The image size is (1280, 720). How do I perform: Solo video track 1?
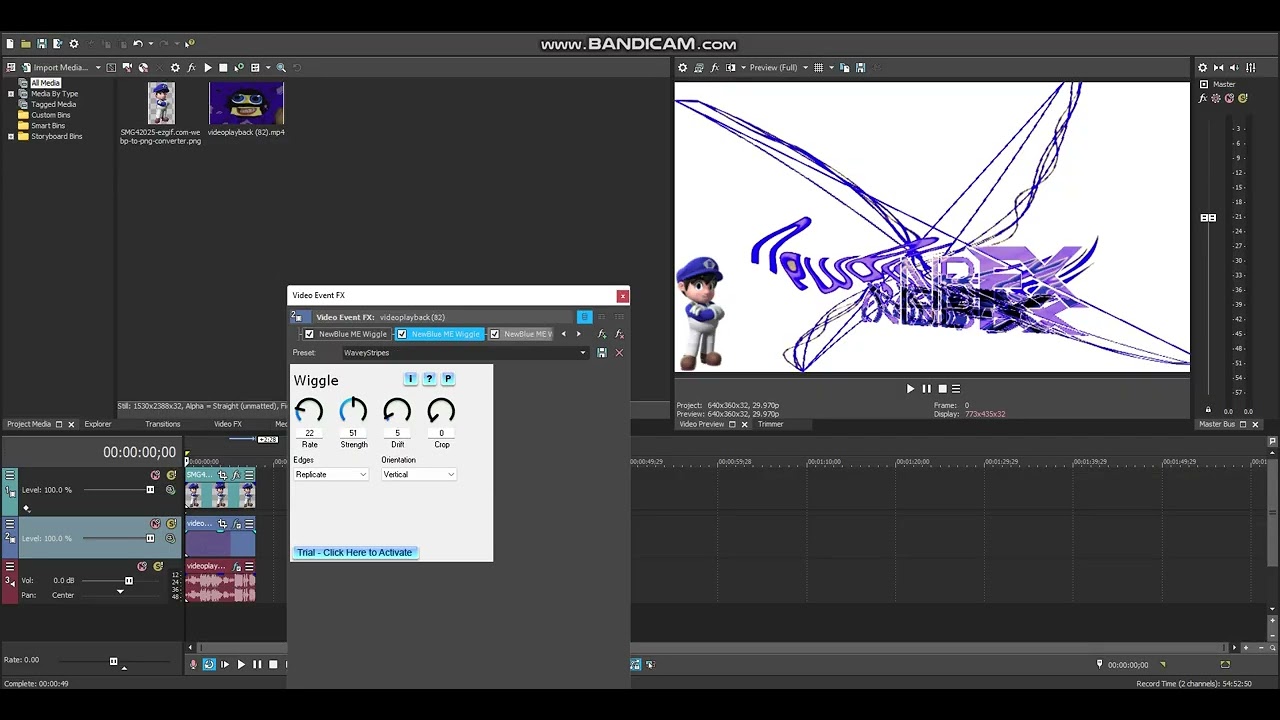[171, 475]
